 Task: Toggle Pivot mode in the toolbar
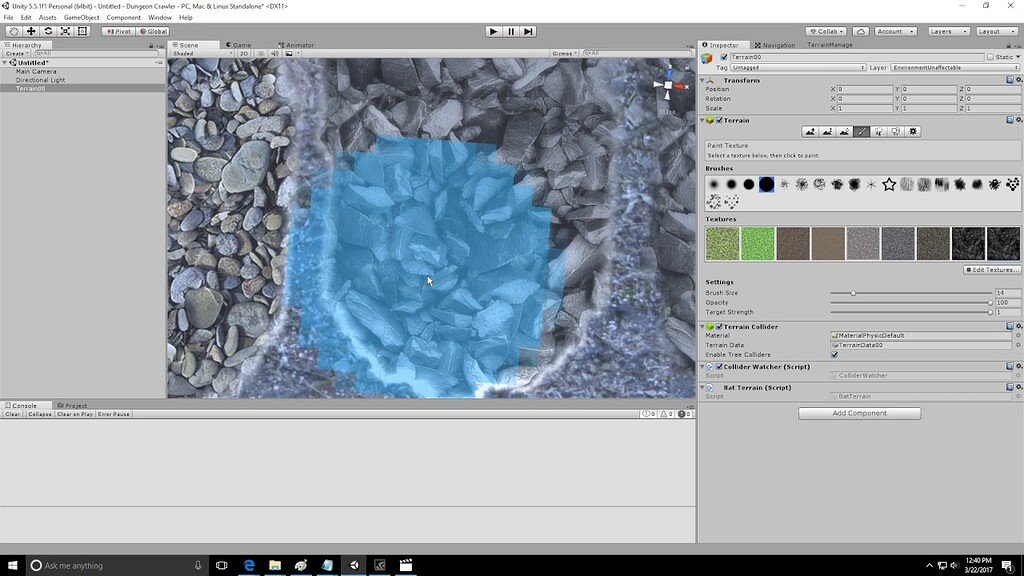pos(119,31)
